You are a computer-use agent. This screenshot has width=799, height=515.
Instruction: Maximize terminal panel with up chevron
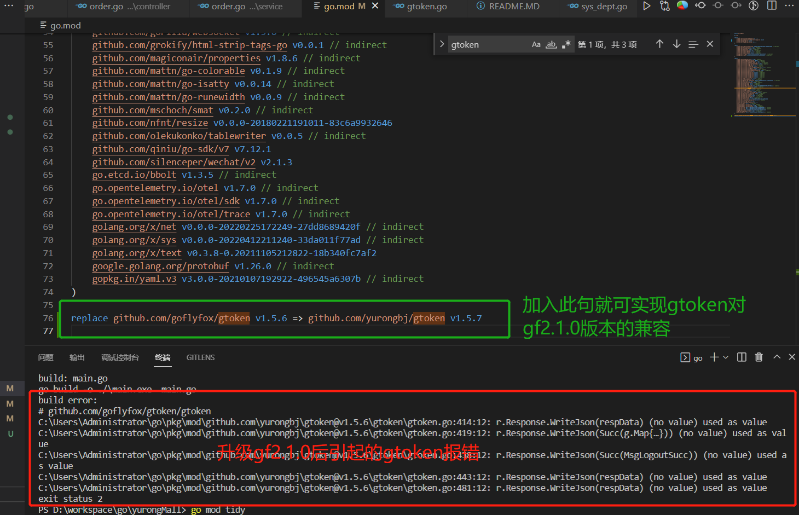tap(777, 357)
